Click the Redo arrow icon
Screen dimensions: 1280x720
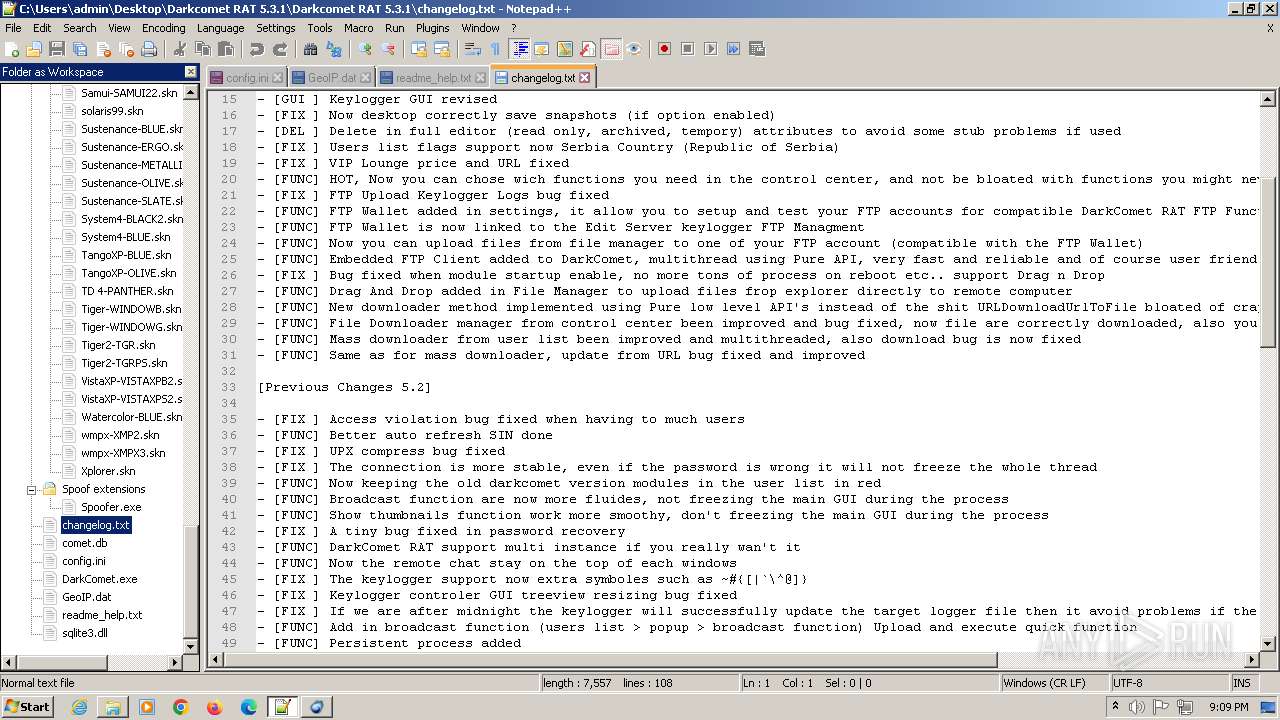coord(280,49)
